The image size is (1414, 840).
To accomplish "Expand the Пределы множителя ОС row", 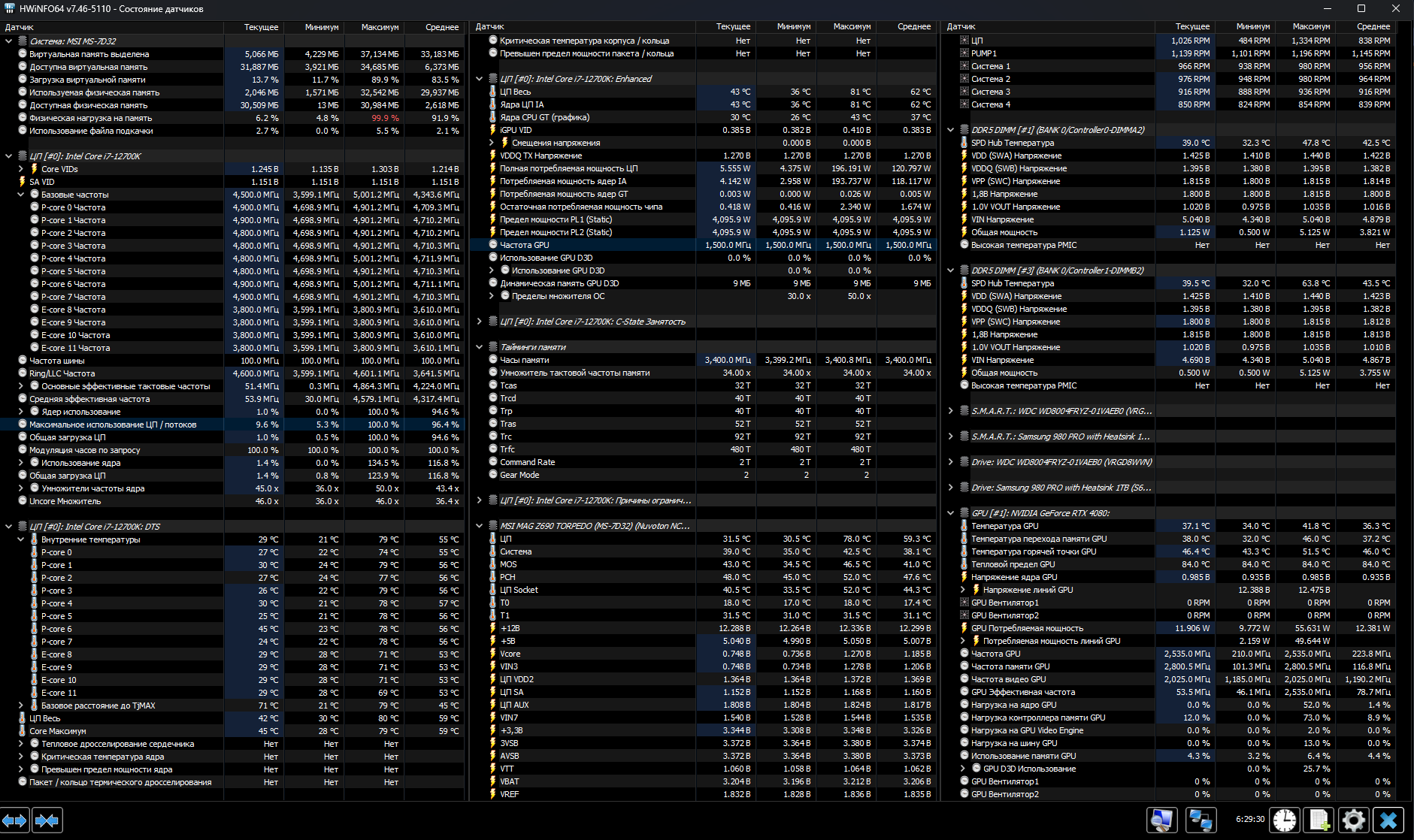I will (492, 296).
